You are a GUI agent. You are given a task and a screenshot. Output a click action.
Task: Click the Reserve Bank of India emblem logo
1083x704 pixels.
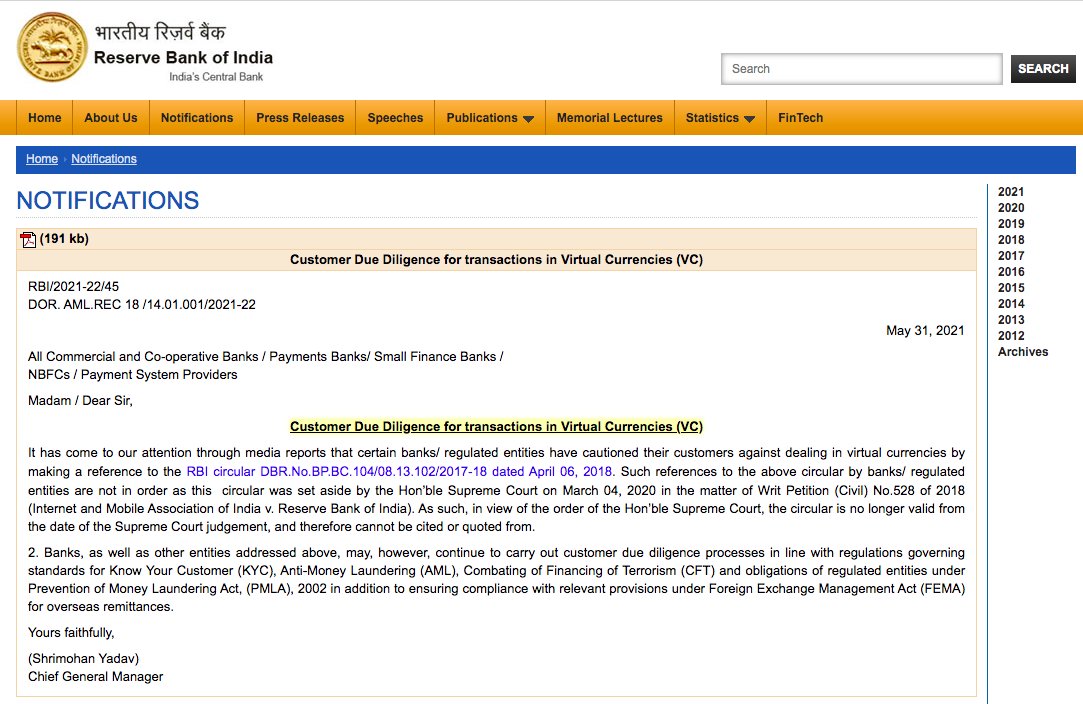(x=52, y=47)
